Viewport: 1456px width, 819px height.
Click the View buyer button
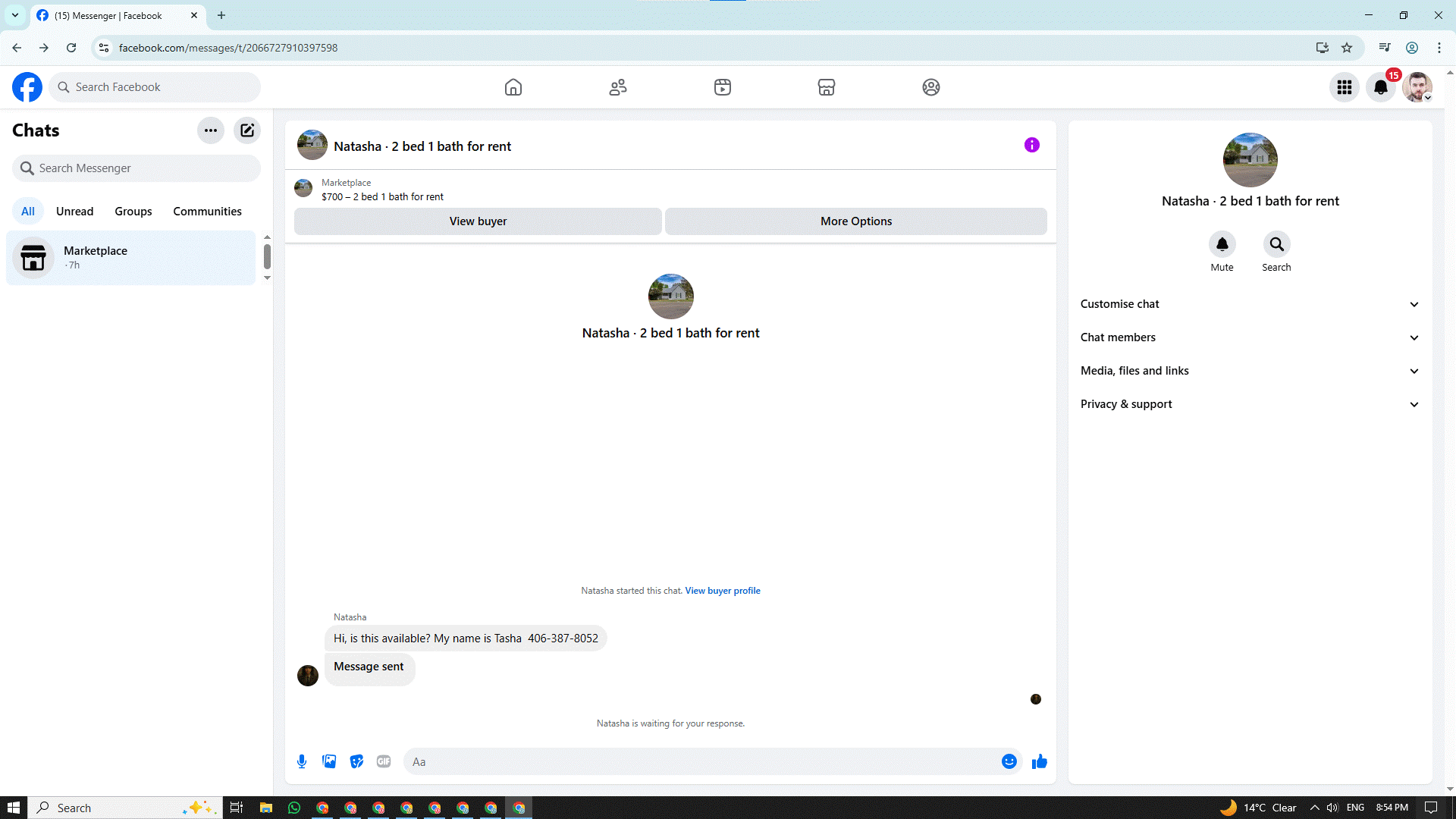(478, 221)
